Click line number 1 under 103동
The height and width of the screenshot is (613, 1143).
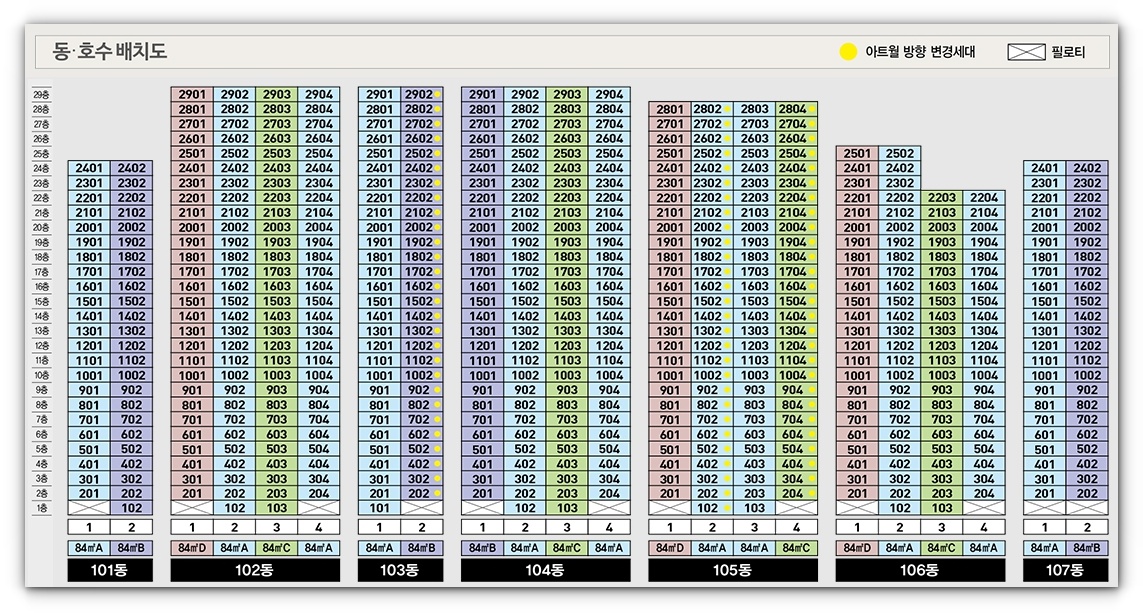379,527
